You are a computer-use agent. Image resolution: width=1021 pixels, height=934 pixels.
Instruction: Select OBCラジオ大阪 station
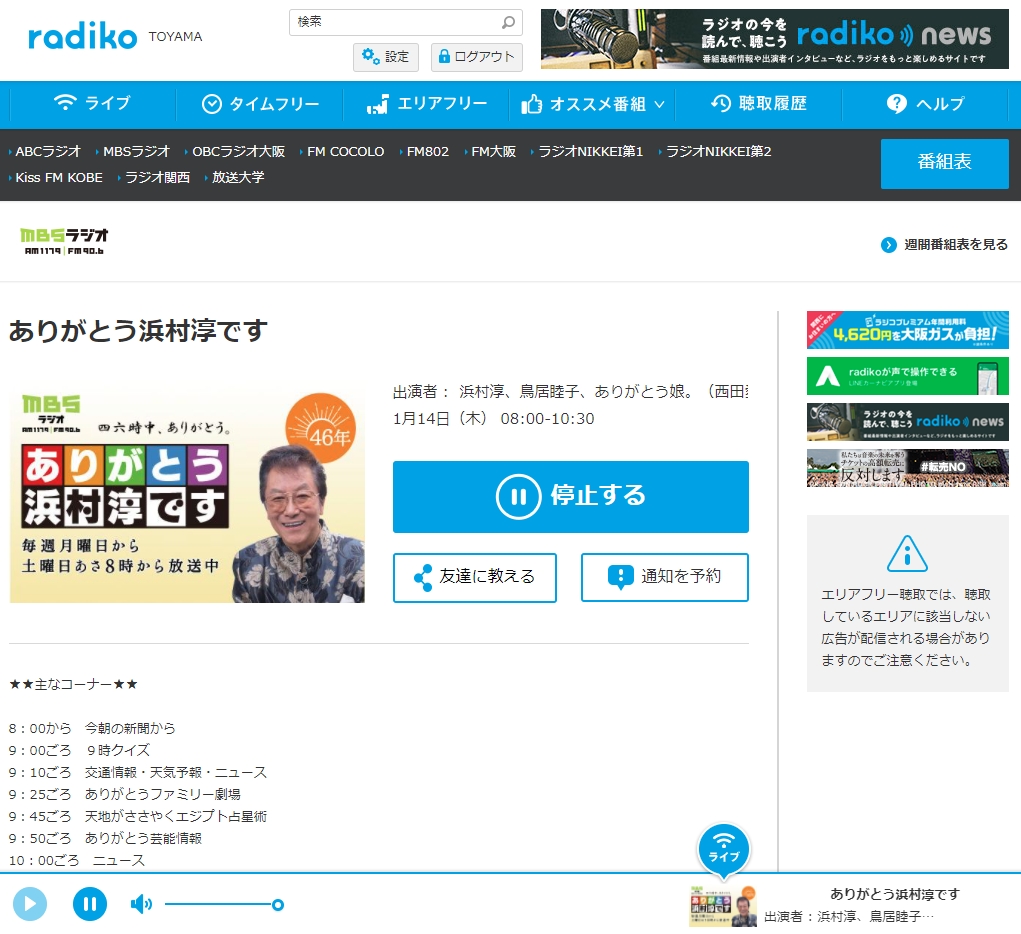238,151
